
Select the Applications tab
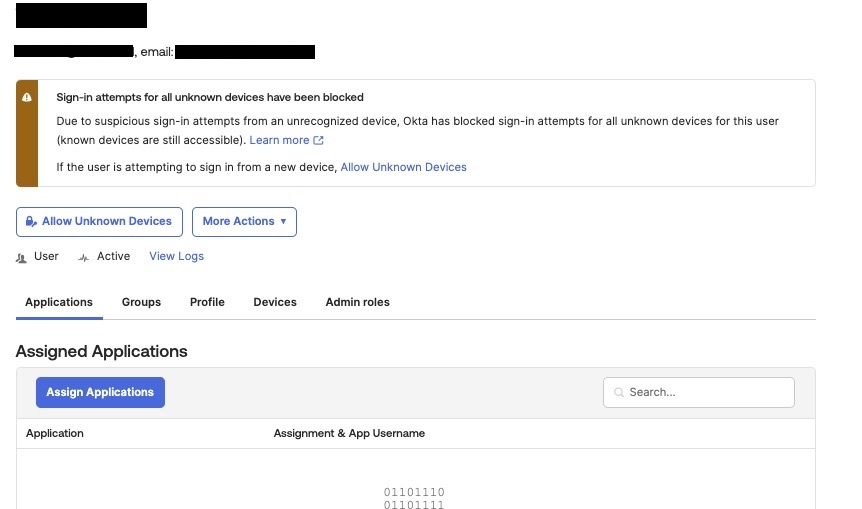pos(59,302)
